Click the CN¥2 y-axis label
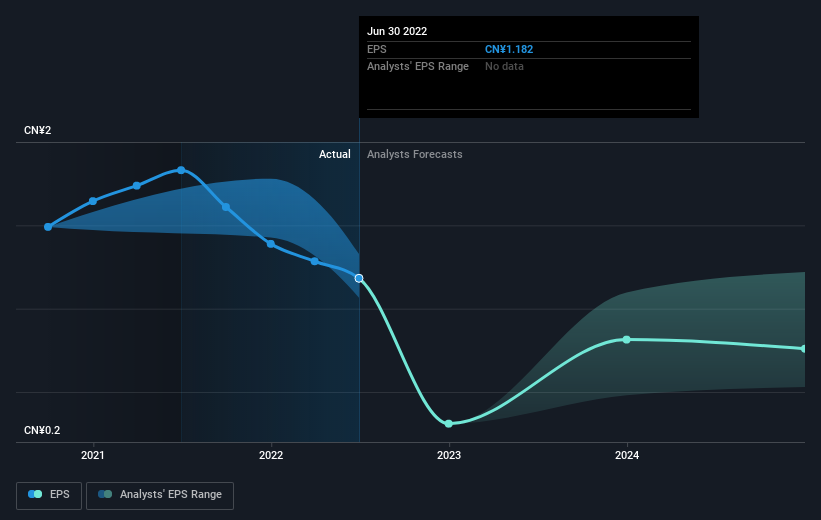Image resolution: width=821 pixels, height=520 pixels. [x=38, y=130]
